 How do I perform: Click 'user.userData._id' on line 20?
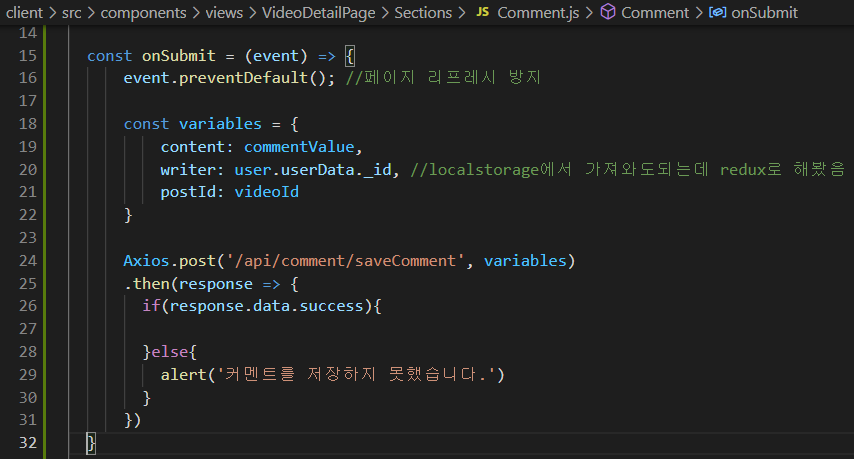(x=313, y=170)
